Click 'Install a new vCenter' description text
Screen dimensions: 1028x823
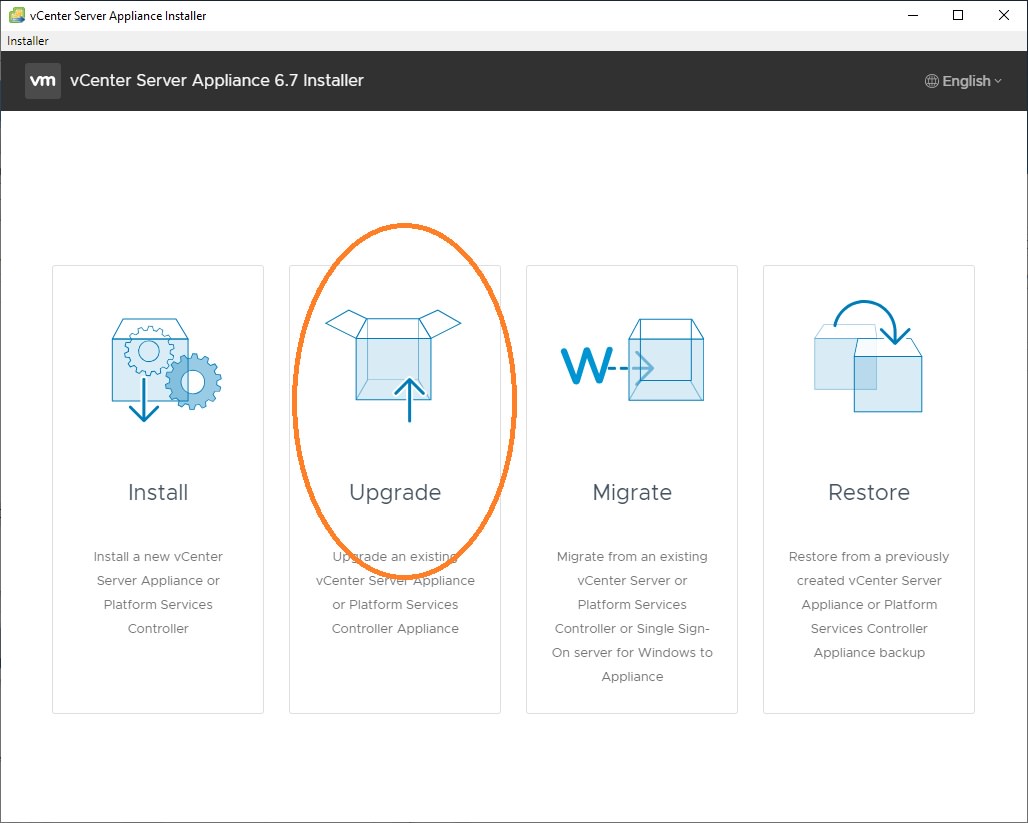click(158, 557)
